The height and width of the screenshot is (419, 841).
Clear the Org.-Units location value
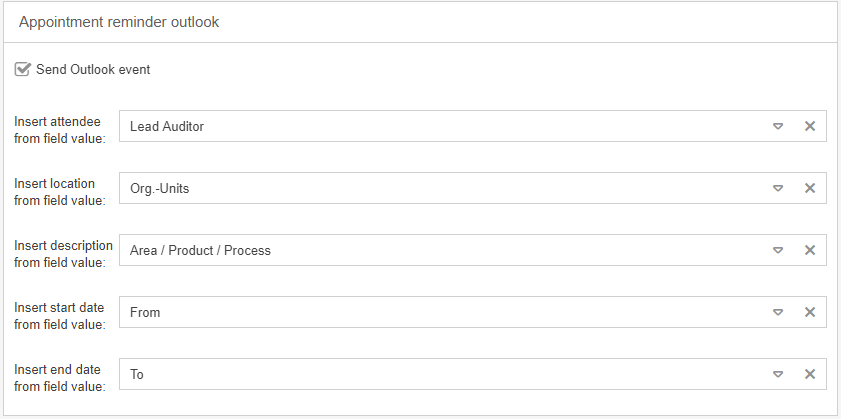pyautogui.click(x=810, y=188)
